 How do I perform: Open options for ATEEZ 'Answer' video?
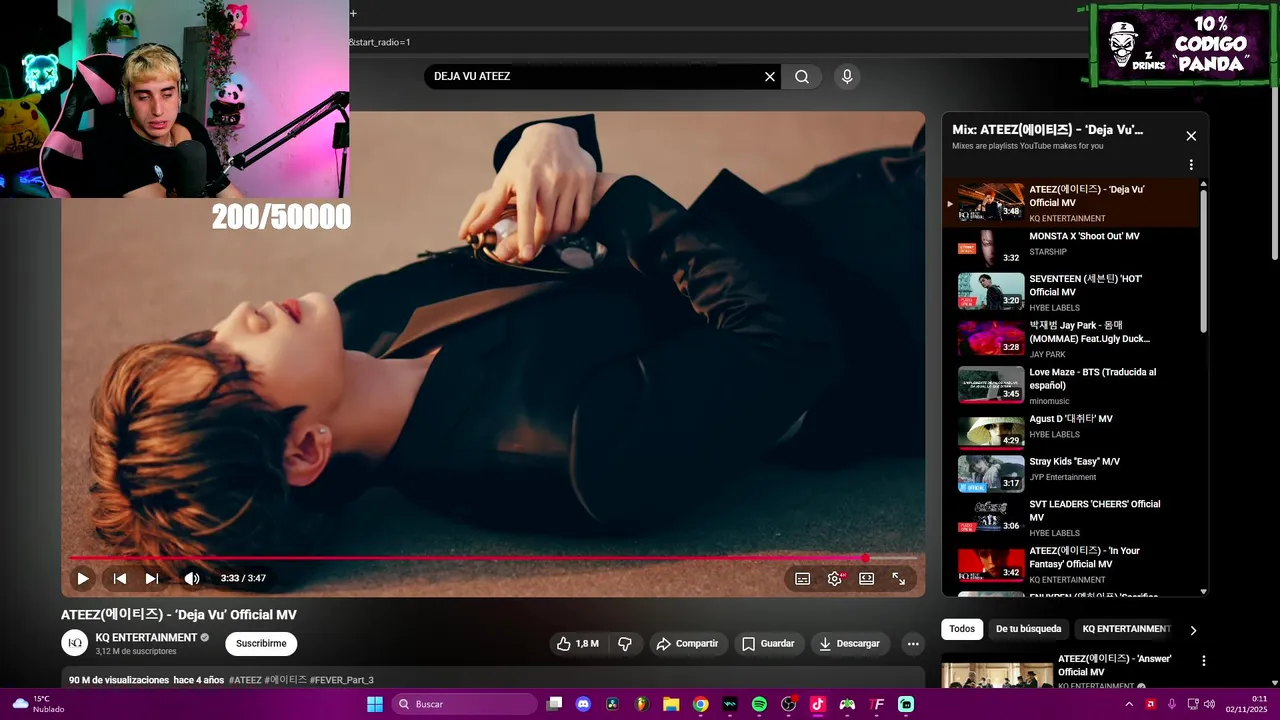click(x=1204, y=661)
